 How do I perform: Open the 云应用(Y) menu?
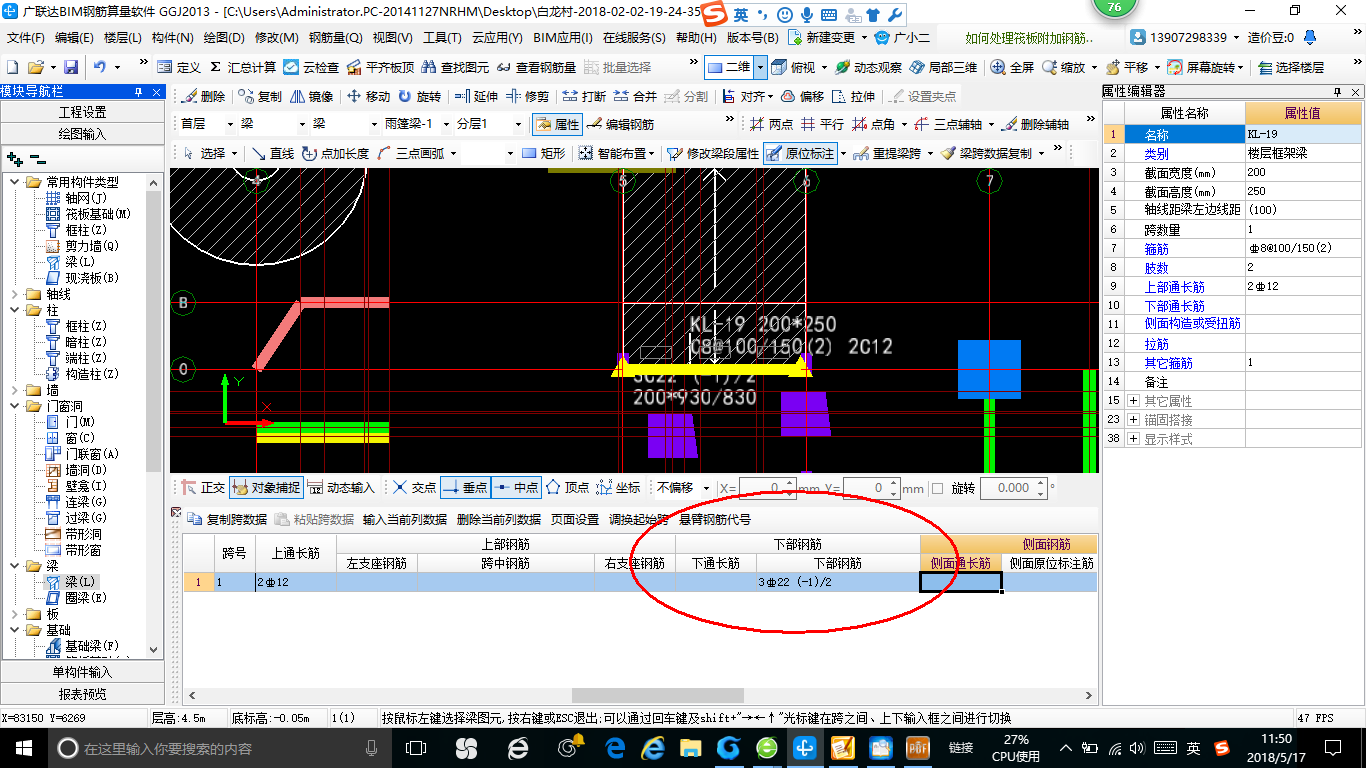coord(497,37)
